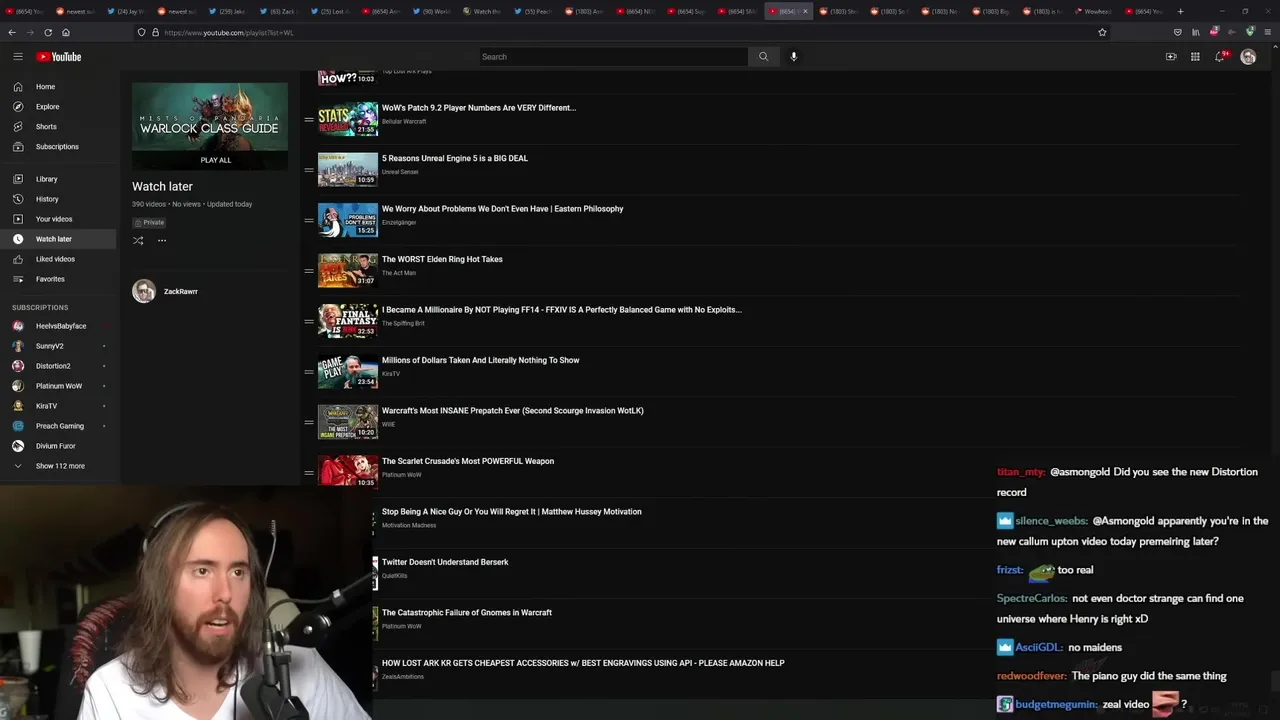
Task: Click the YouTube logo
Action: [x=59, y=57]
